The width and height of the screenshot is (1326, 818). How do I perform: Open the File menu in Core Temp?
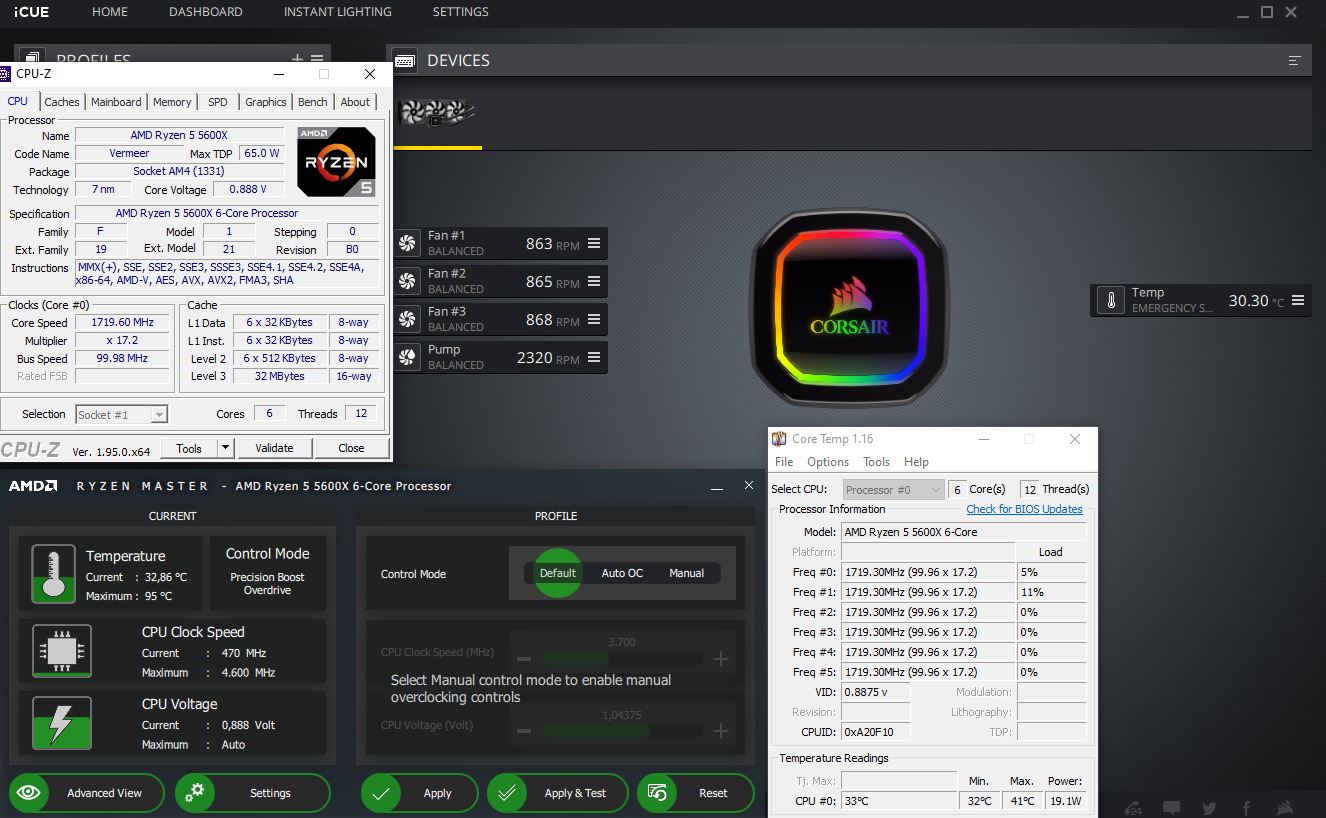784,462
